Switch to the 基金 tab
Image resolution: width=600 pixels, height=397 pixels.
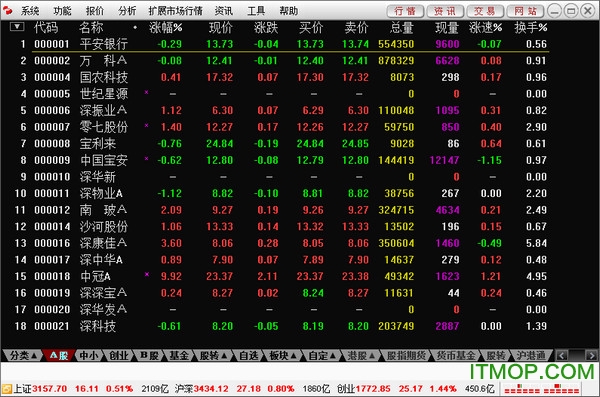pyautogui.click(x=179, y=356)
